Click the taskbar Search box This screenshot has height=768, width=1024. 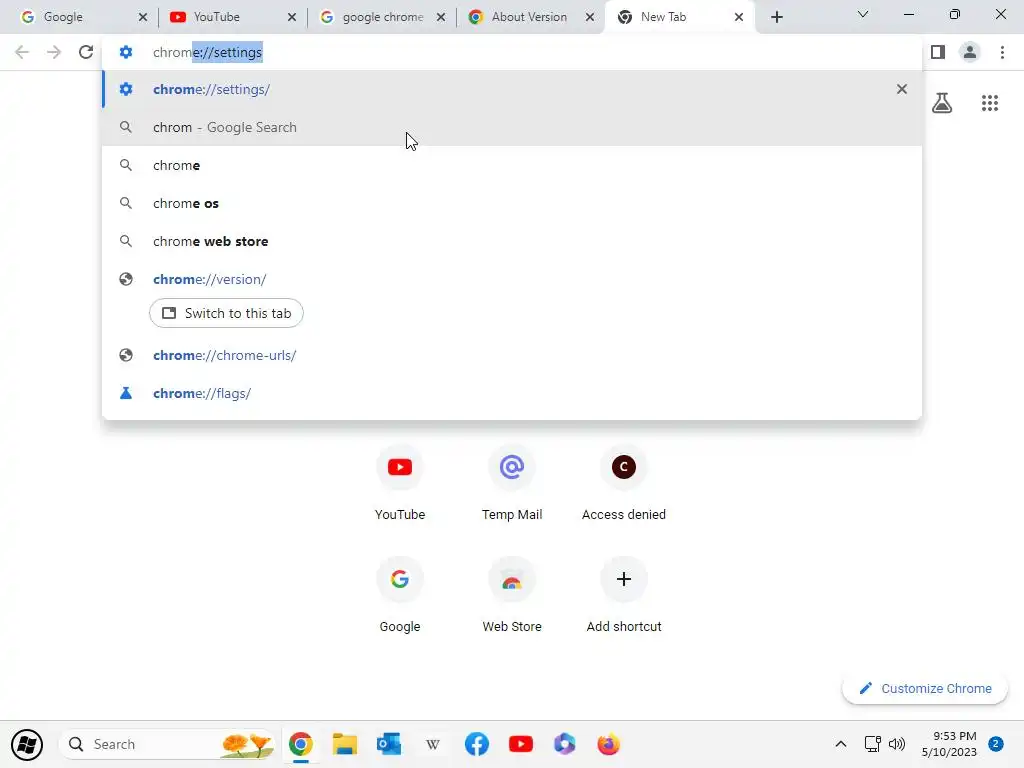pos(166,744)
